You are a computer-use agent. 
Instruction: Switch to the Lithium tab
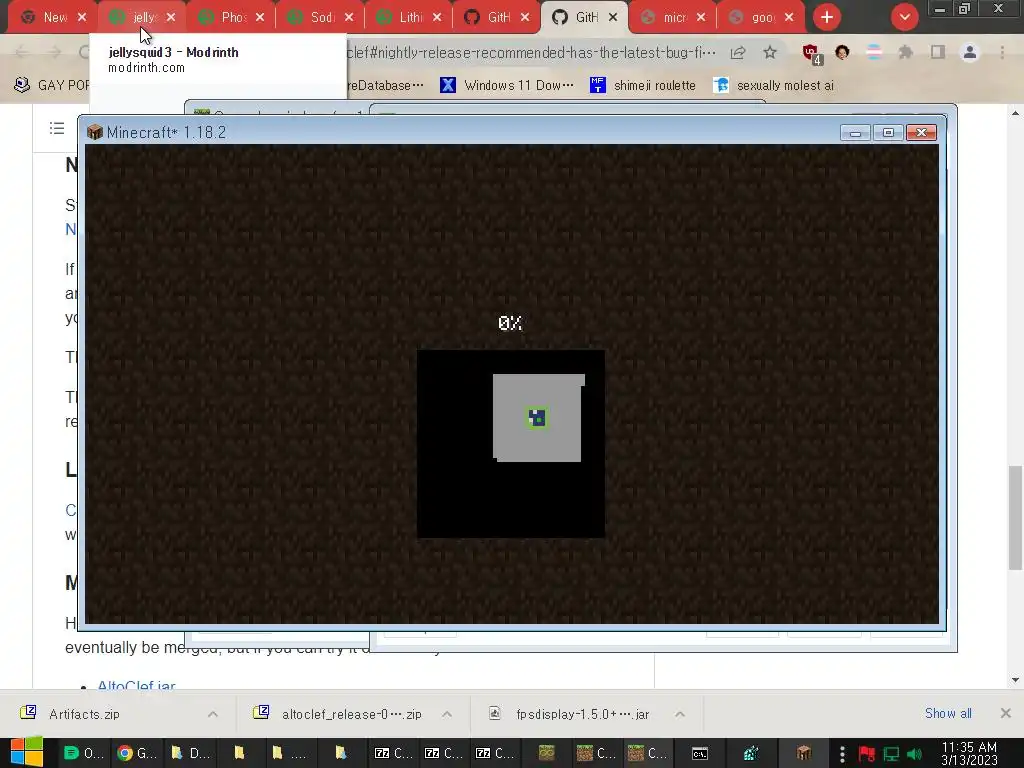409,17
